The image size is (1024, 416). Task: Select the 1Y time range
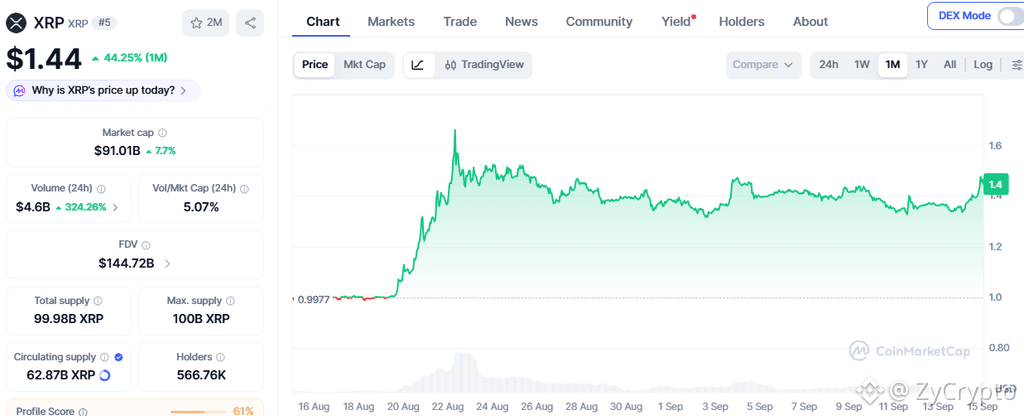pyautogui.click(x=921, y=65)
